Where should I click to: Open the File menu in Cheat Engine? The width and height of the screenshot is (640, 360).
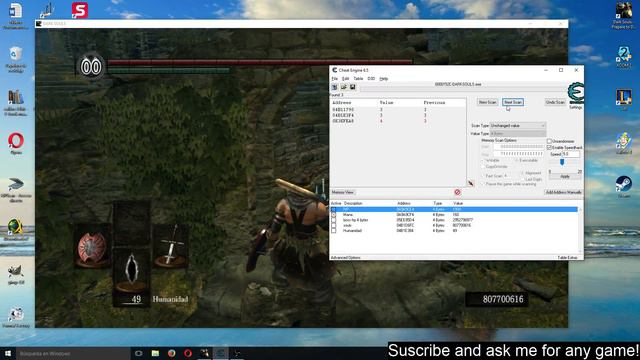(x=335, y=78)
